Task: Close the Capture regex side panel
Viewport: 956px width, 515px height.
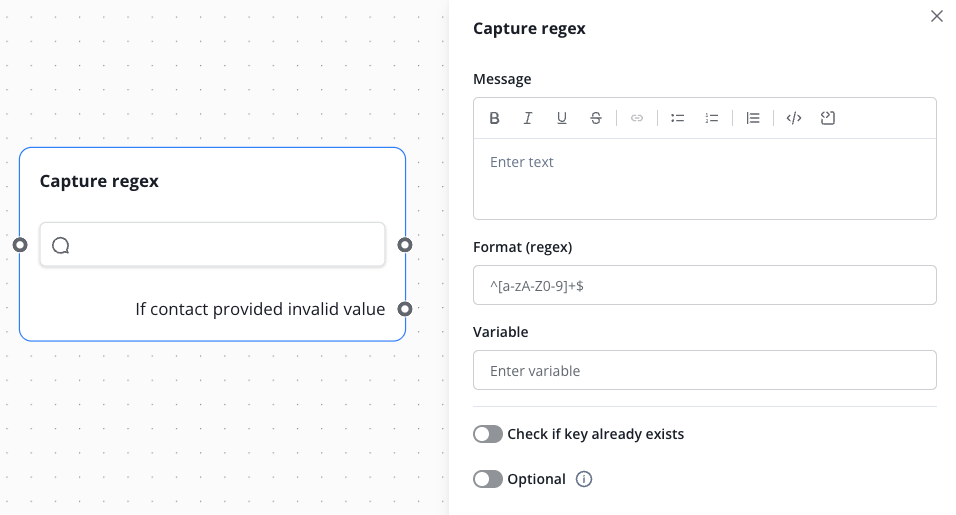Action: pos(937,16)
